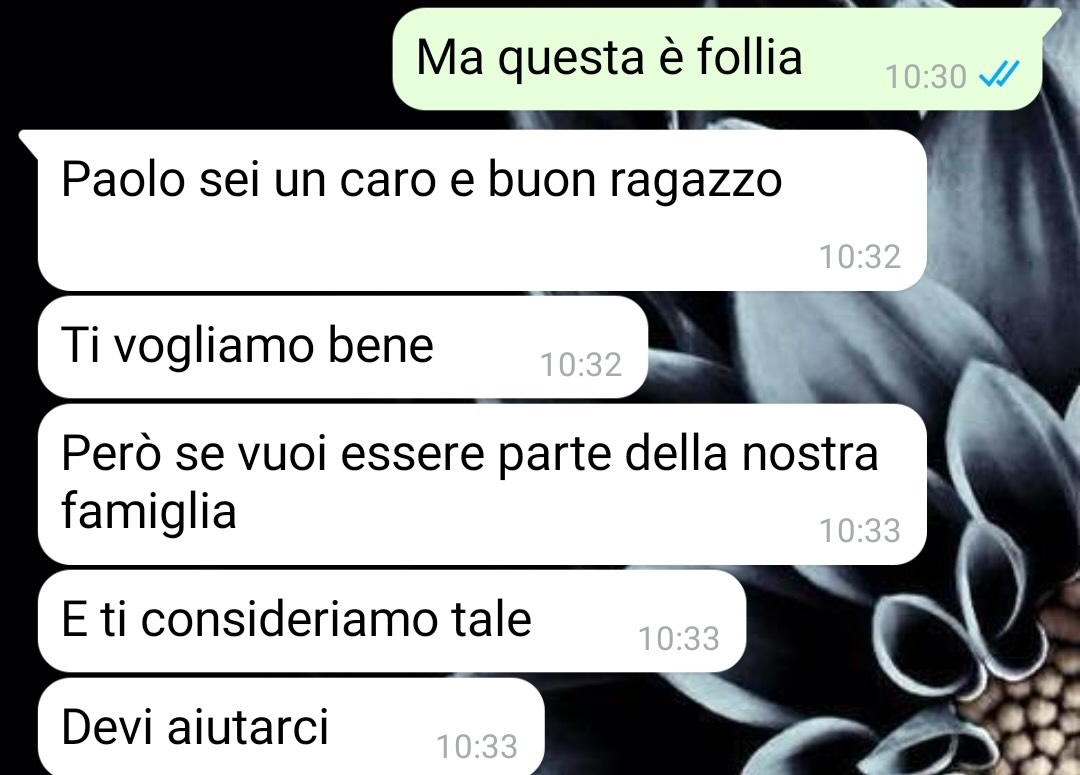1080x775 pixels.
Task: Select the 'Ti vogliamo bene' message bubble
Action: pos(343,347)
